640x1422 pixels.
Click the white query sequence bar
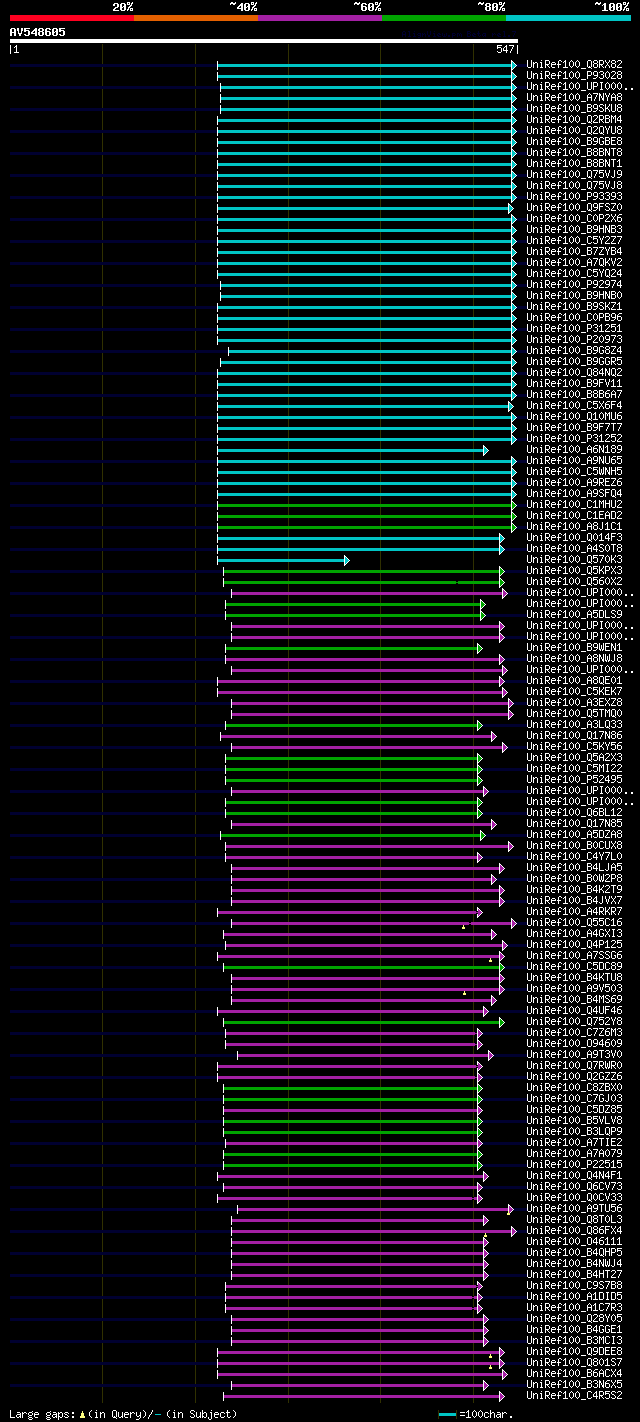coord(264,41)
